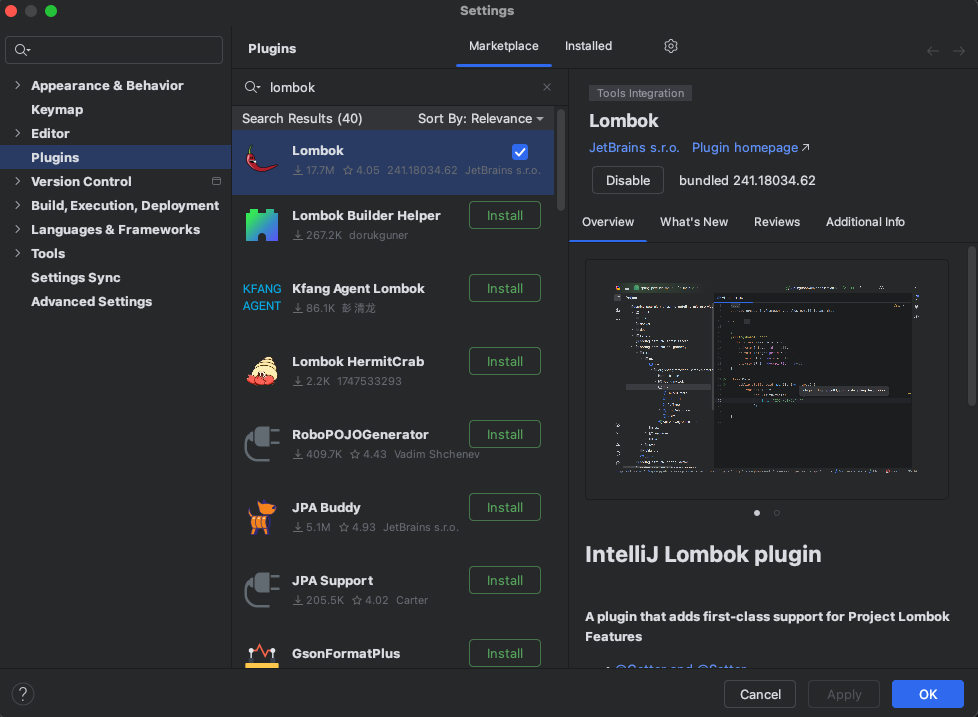Viewport: 978px width, 717px height.
Task: Install JPA Support plugin
Action: tap(505, 580)
